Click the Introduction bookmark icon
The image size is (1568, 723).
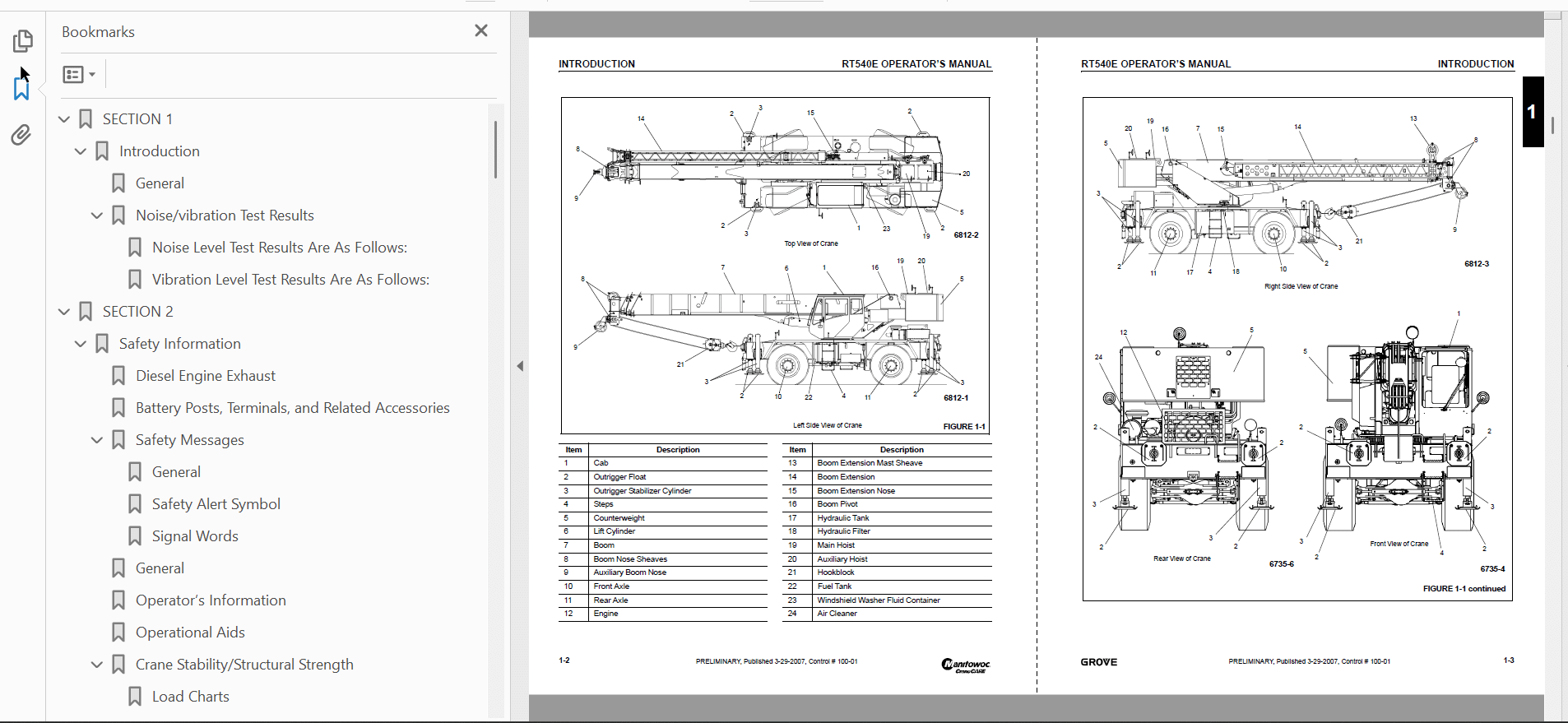(x=102, y=151)
